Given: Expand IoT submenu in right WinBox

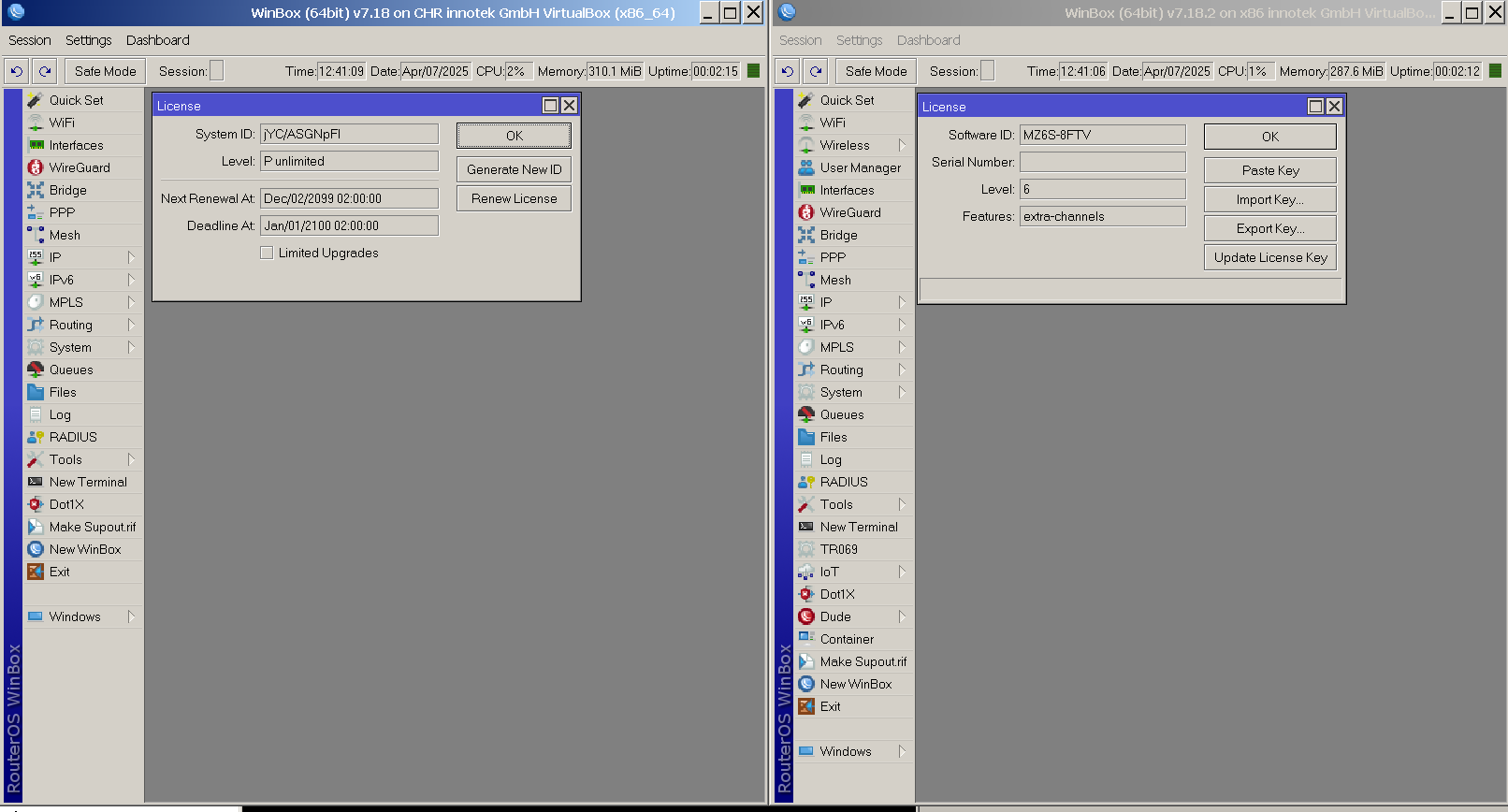Looking at the screenshot, I should coord(902,572).
